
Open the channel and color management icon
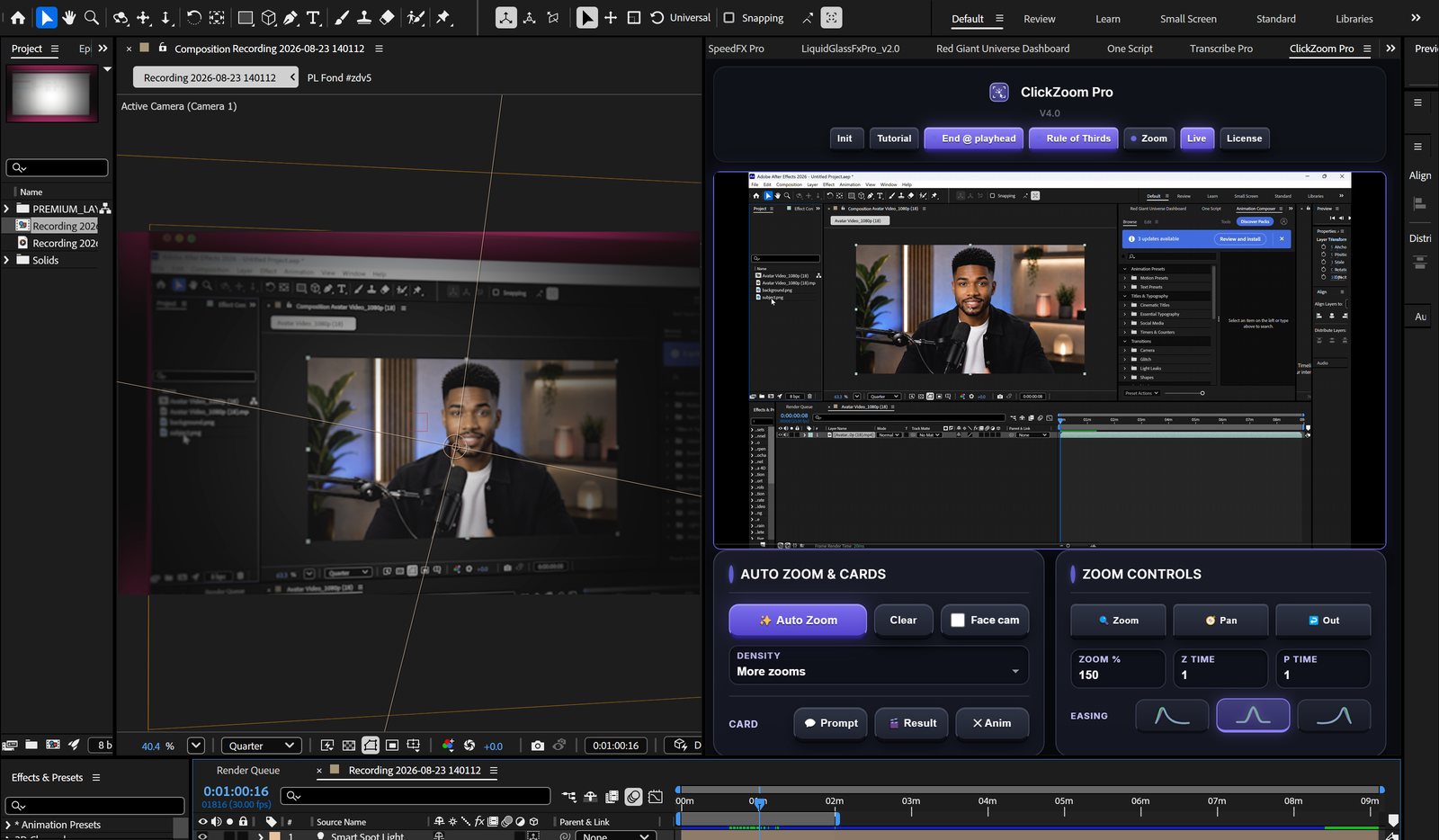[448, 746]
